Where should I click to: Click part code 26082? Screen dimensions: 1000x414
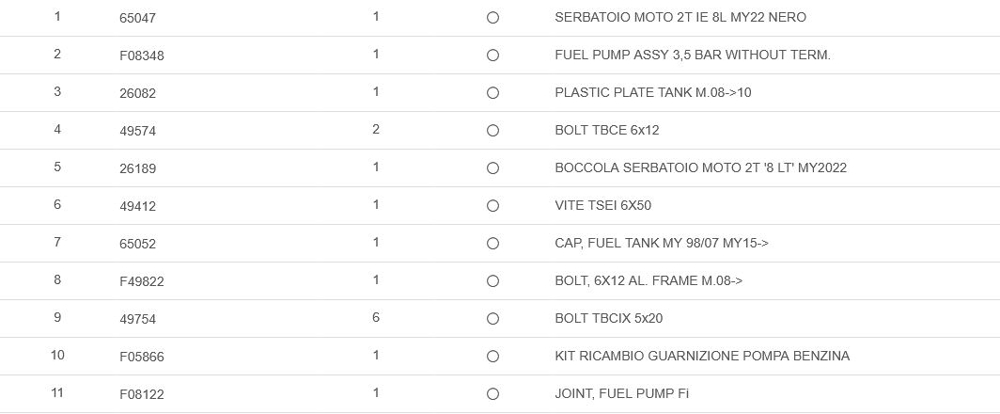137,93
